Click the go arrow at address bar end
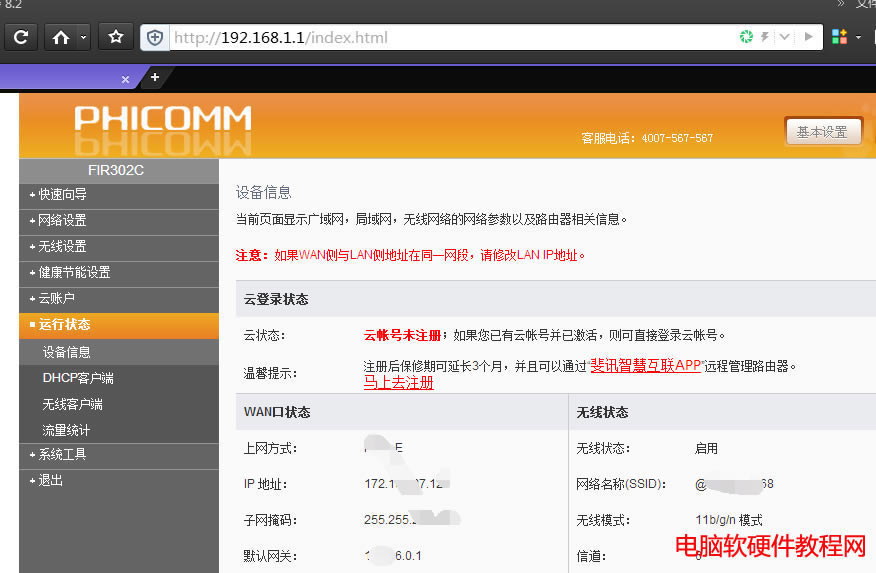876x573 pixels. (808, 38)
